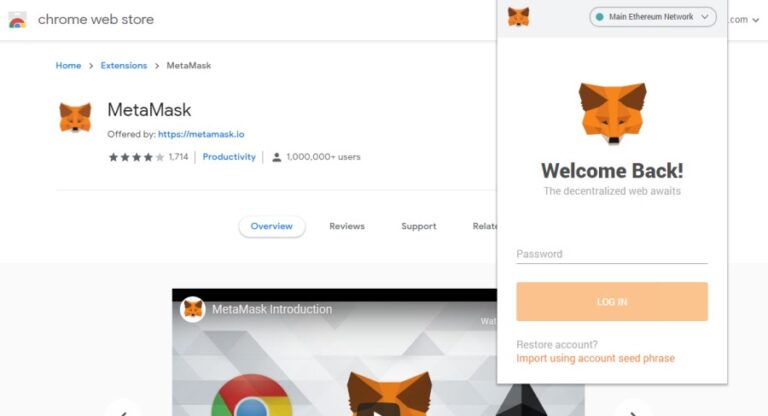Click the chevron arrow in network selector
Image resolution: width=768 pixels, height=416 pixels.
coord(704,17)
